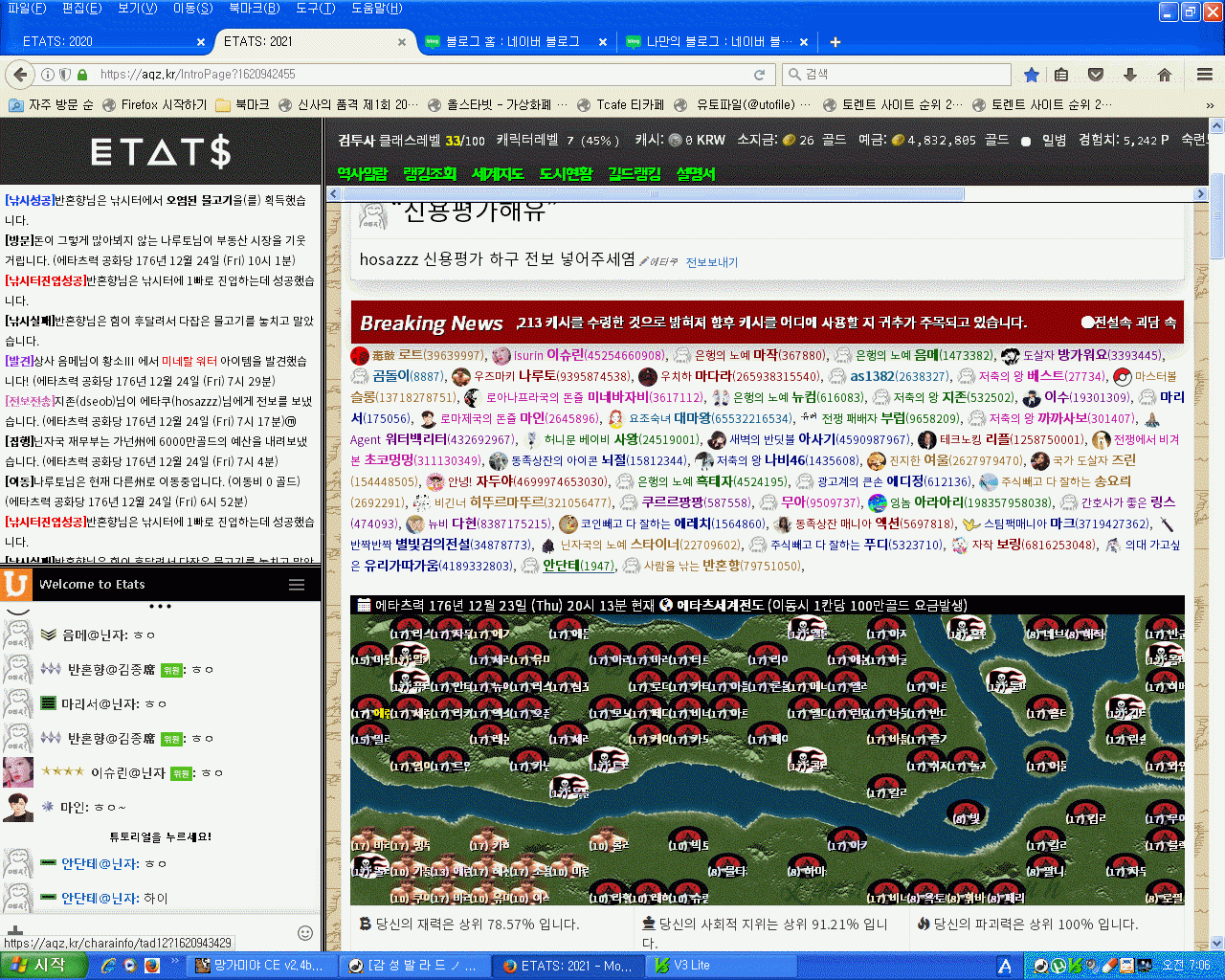
Task: Expand the Welcome to Etats chat menu
Action: tap(297, 585)
